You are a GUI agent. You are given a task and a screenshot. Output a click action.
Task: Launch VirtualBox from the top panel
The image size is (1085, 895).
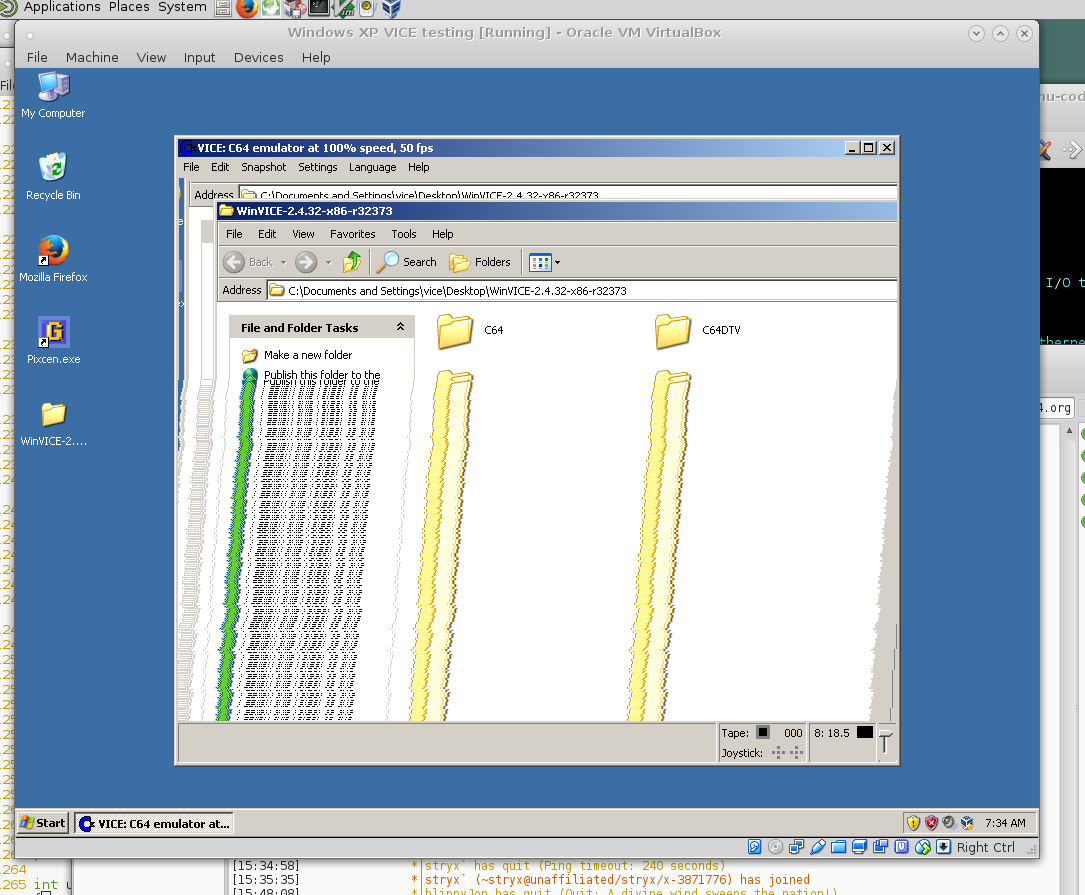click(x=391, y=8)
